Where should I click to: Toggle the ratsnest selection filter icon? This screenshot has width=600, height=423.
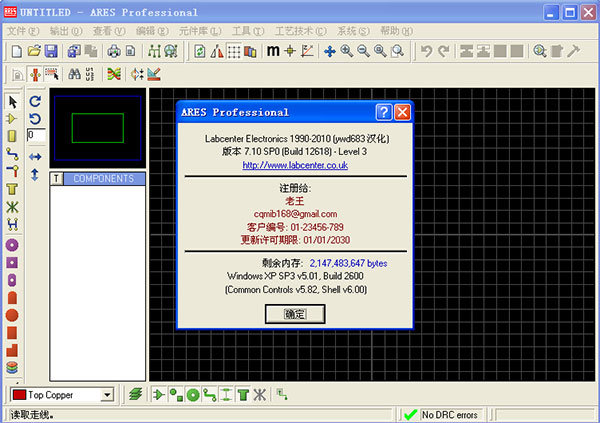pos(260,394)
